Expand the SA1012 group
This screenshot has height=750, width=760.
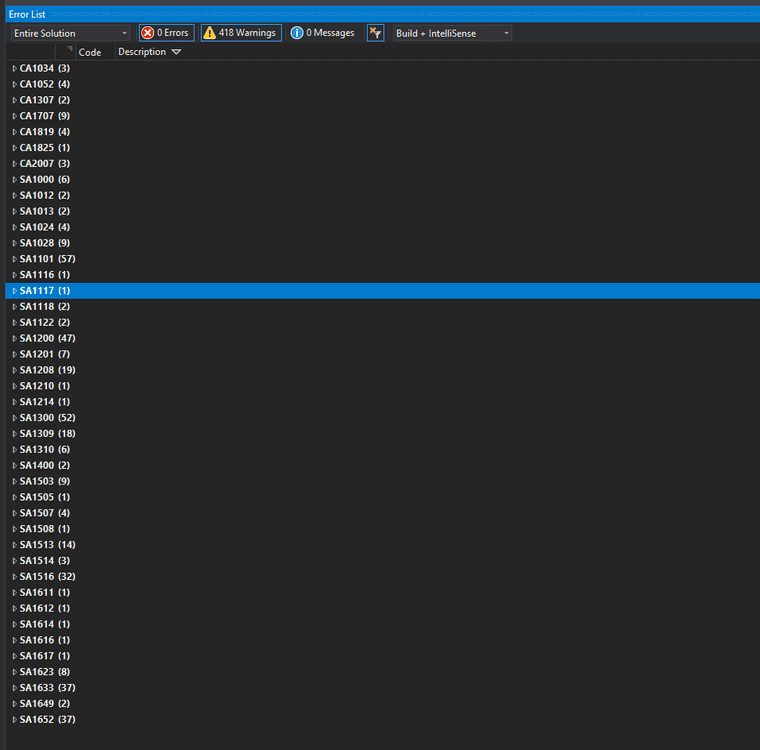point(15,195)
